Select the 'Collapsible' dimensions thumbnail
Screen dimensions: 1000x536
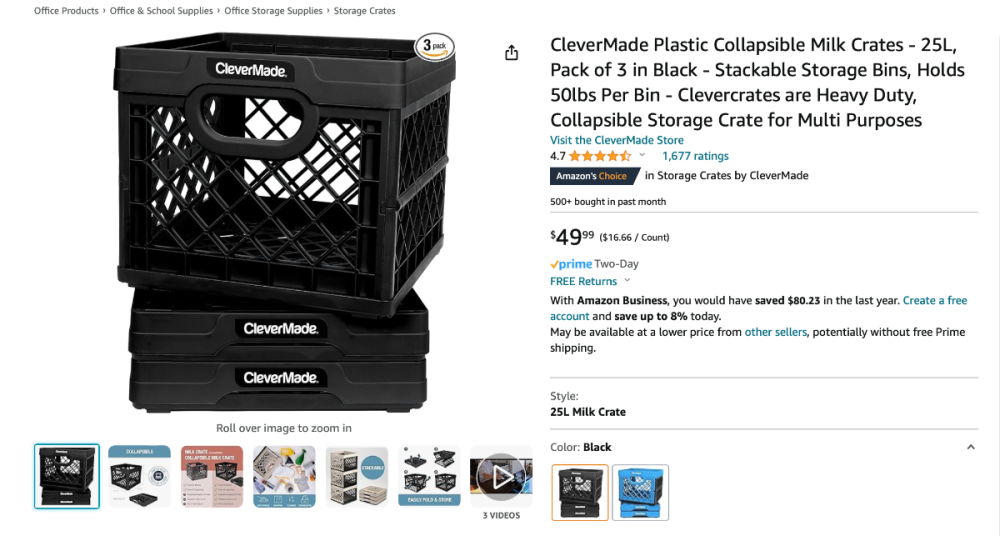(140, 476)
